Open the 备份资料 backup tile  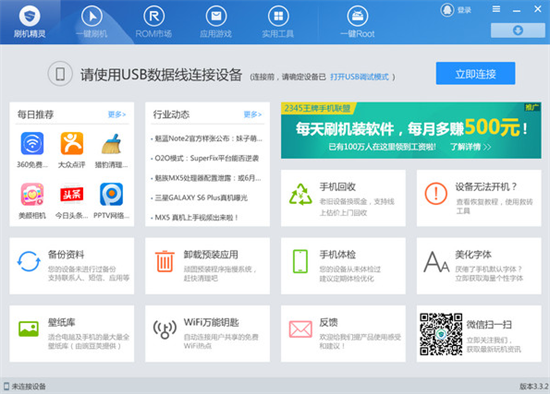coord(72,266)
